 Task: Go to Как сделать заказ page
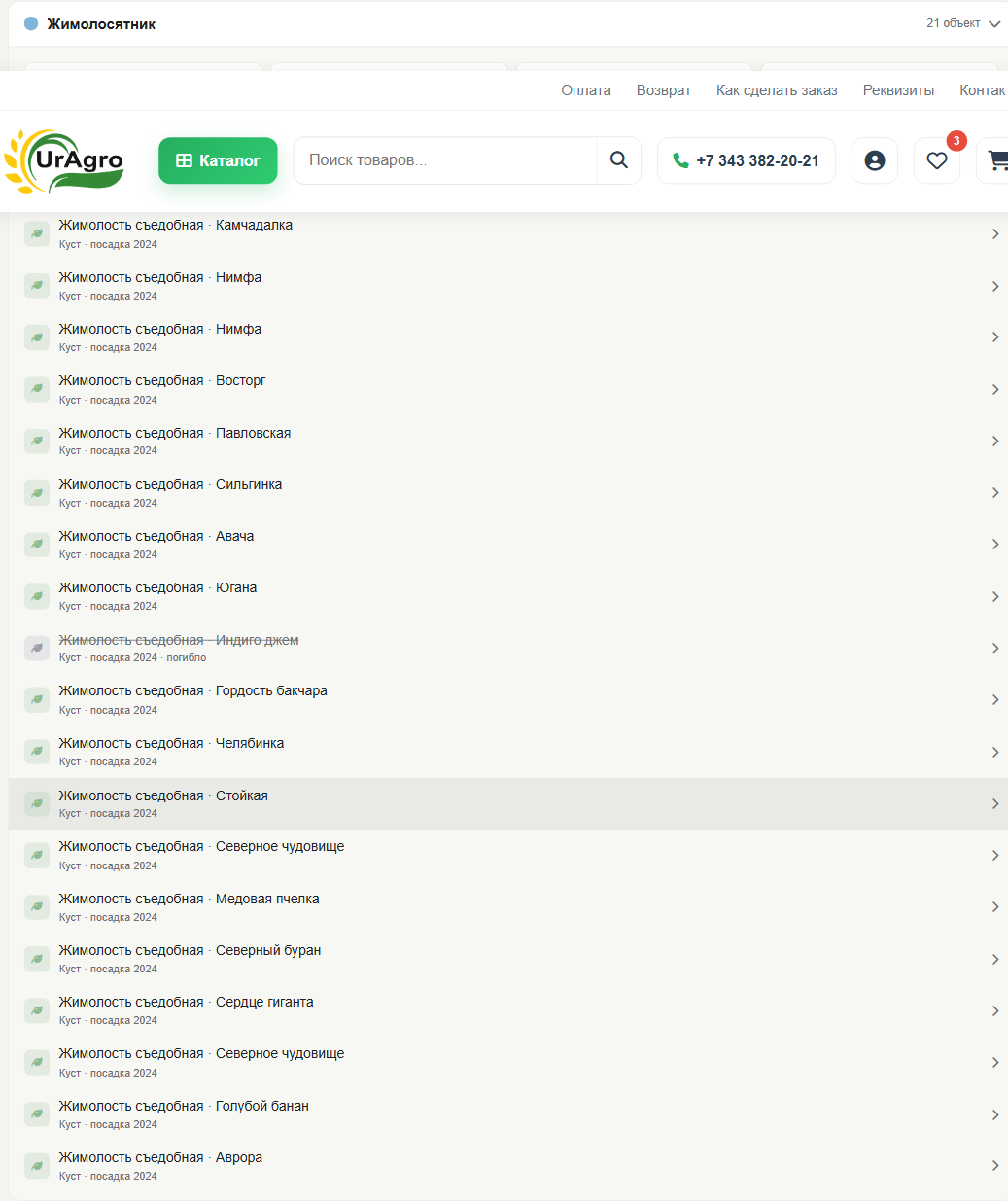(777, 90)
